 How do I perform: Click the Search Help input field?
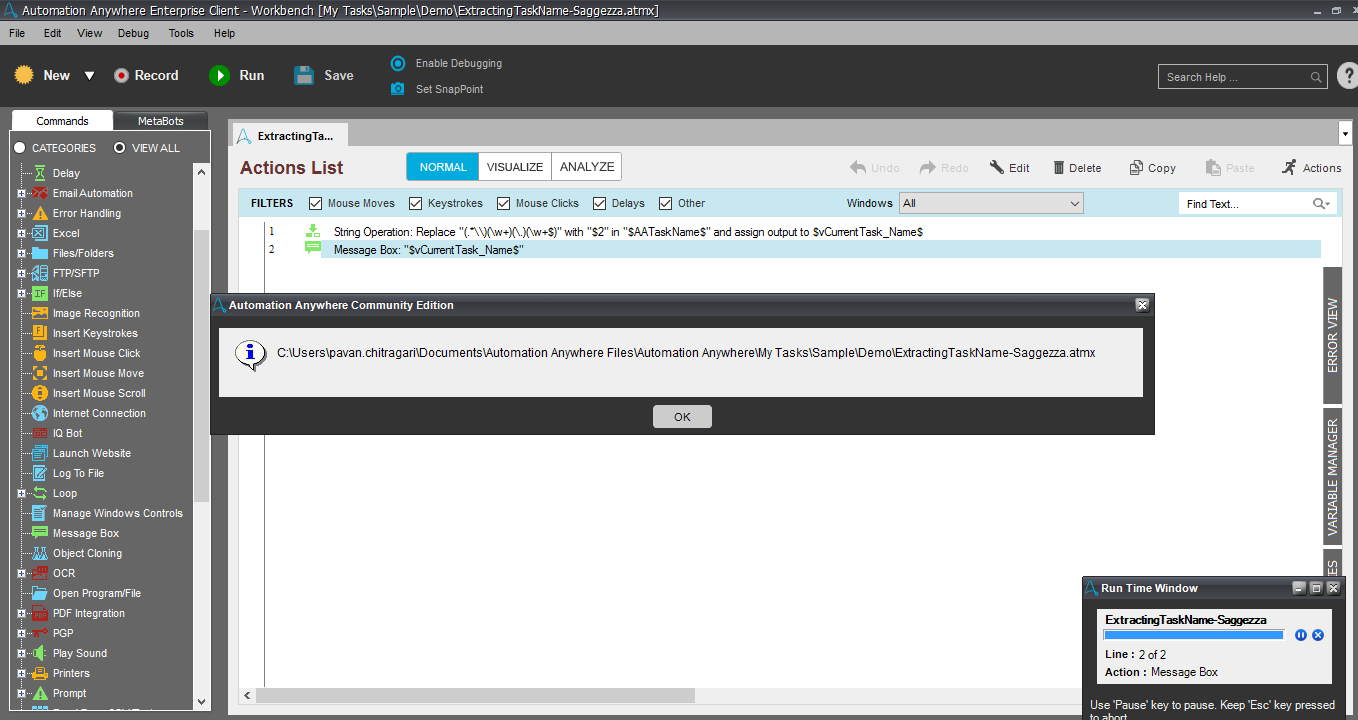click(1244, 77)
